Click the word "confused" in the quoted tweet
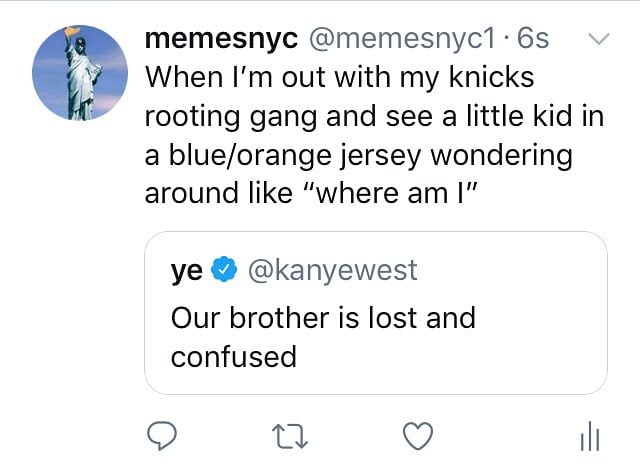640x466 pixels. pos(234,356)
